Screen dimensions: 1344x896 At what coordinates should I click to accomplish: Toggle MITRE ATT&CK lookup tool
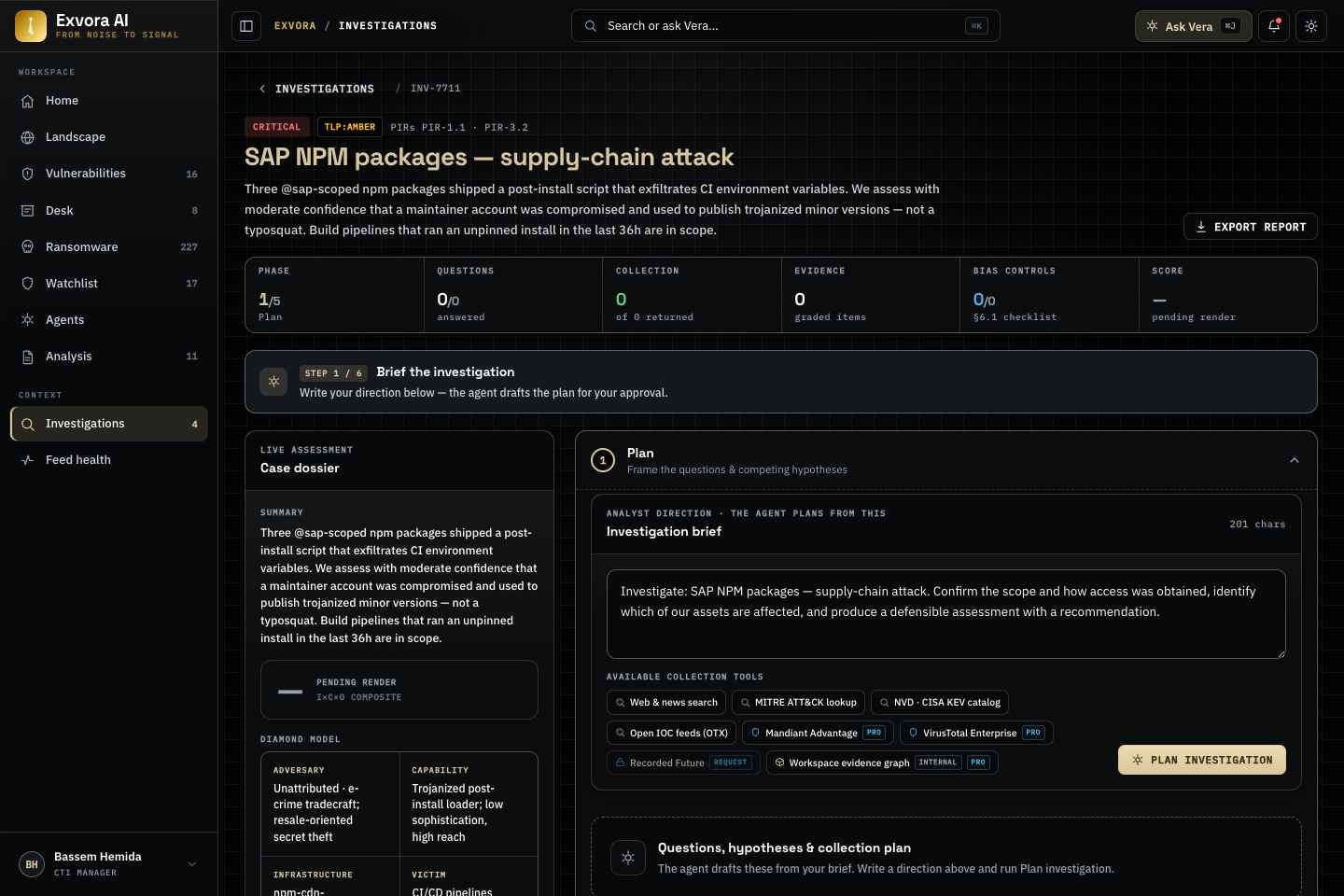pos(798,703)
